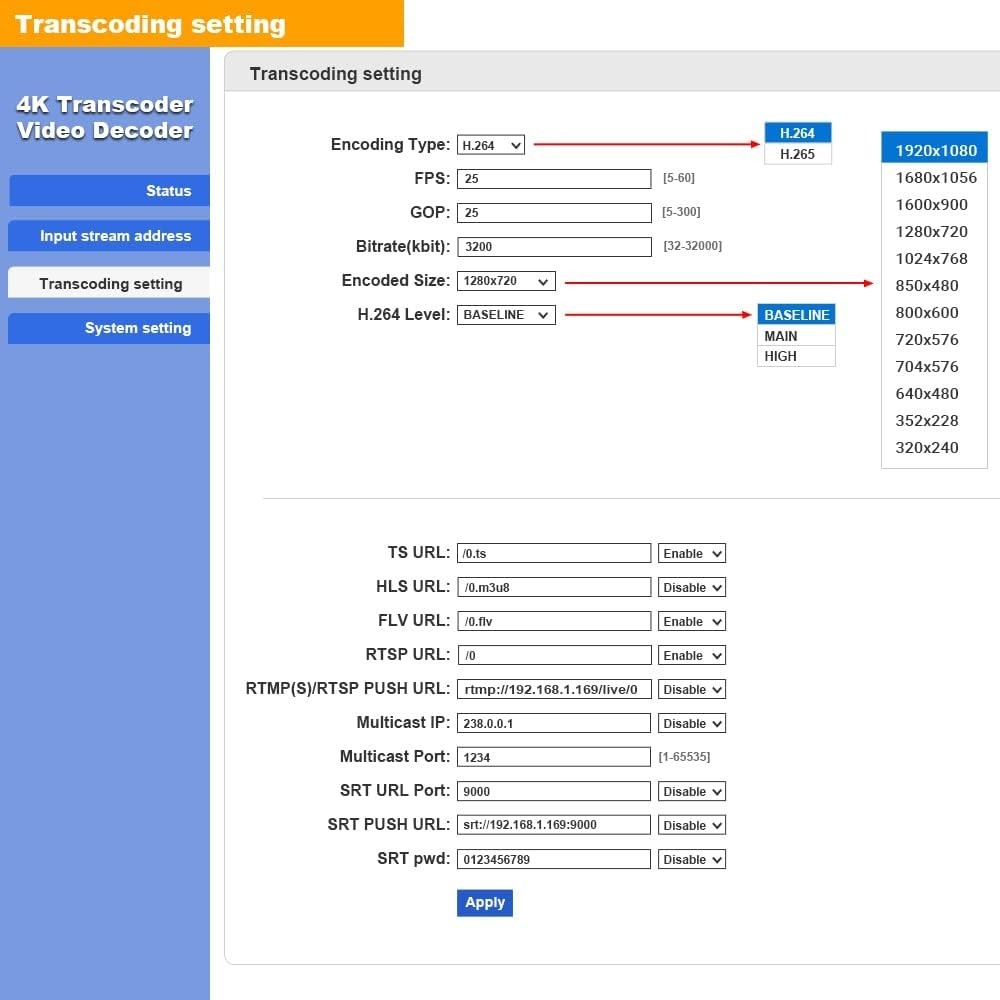Choose 1920x1080 in the resolution list
This screenshot has height=1000, width=1000.
tap(935, 151)
